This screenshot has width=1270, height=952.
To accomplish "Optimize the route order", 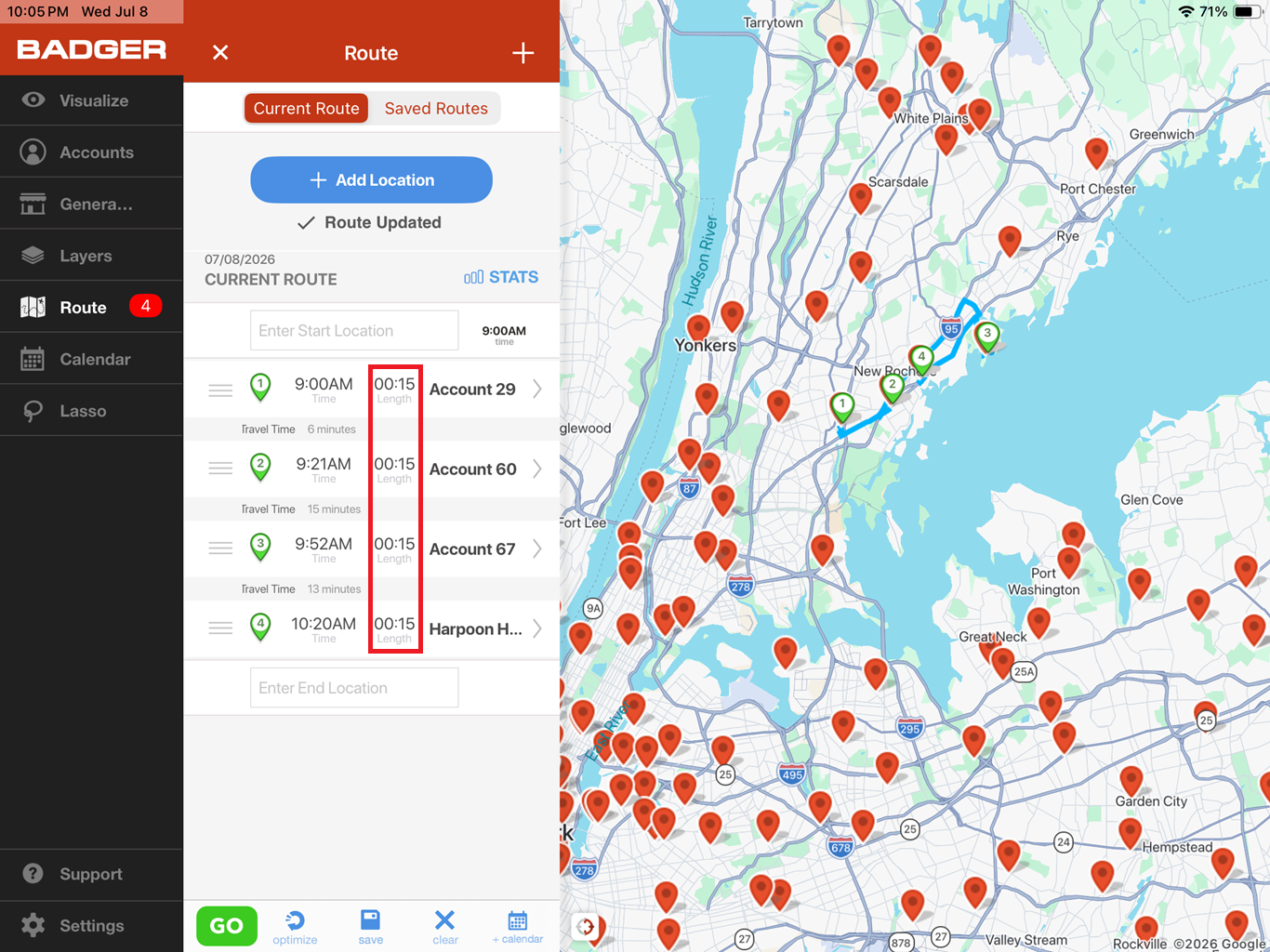I will pos(295,927).
